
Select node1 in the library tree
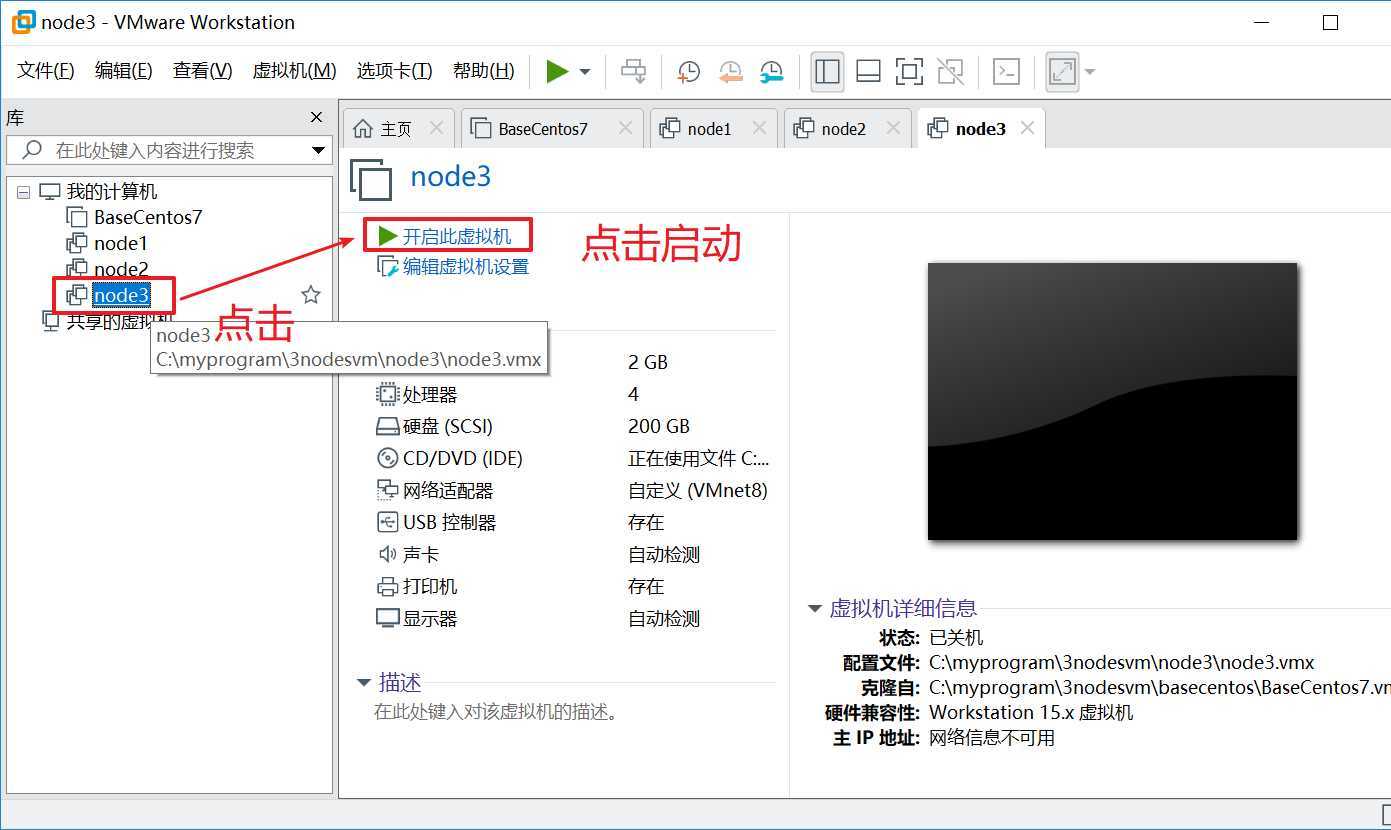click(x=120, y=243)
